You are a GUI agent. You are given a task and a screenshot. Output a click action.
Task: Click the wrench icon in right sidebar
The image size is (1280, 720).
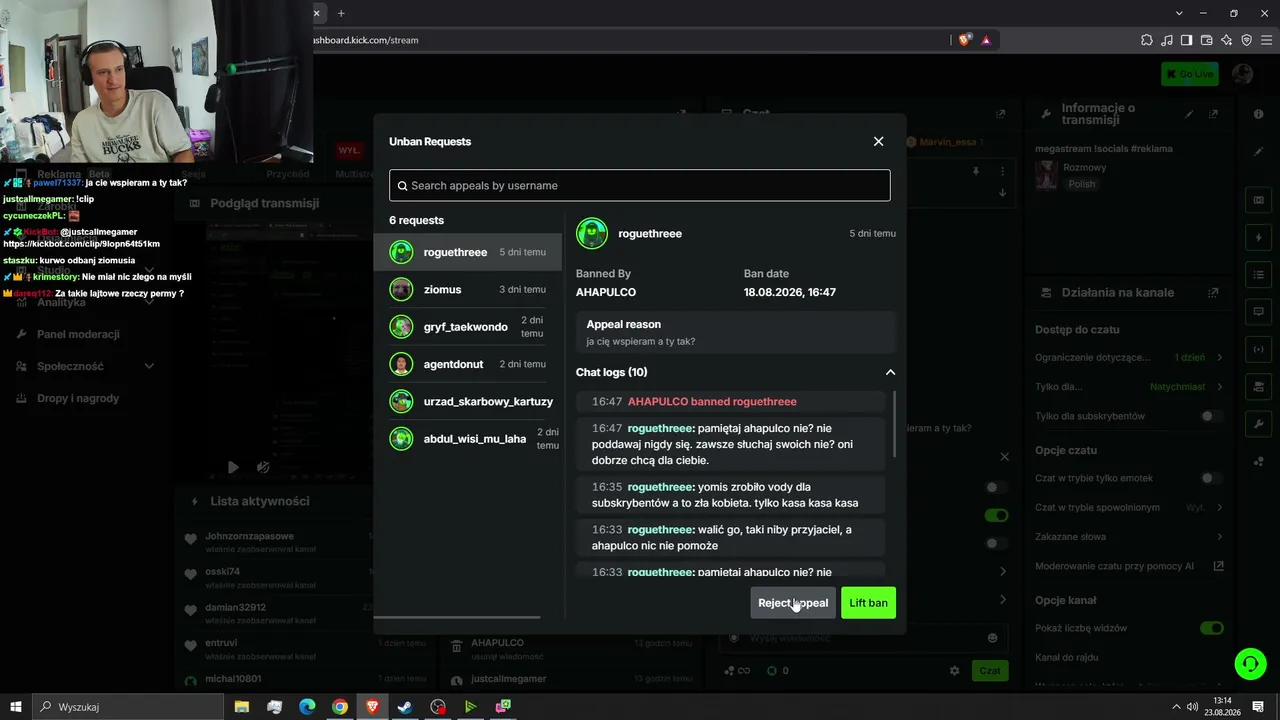pos(1259,424)
